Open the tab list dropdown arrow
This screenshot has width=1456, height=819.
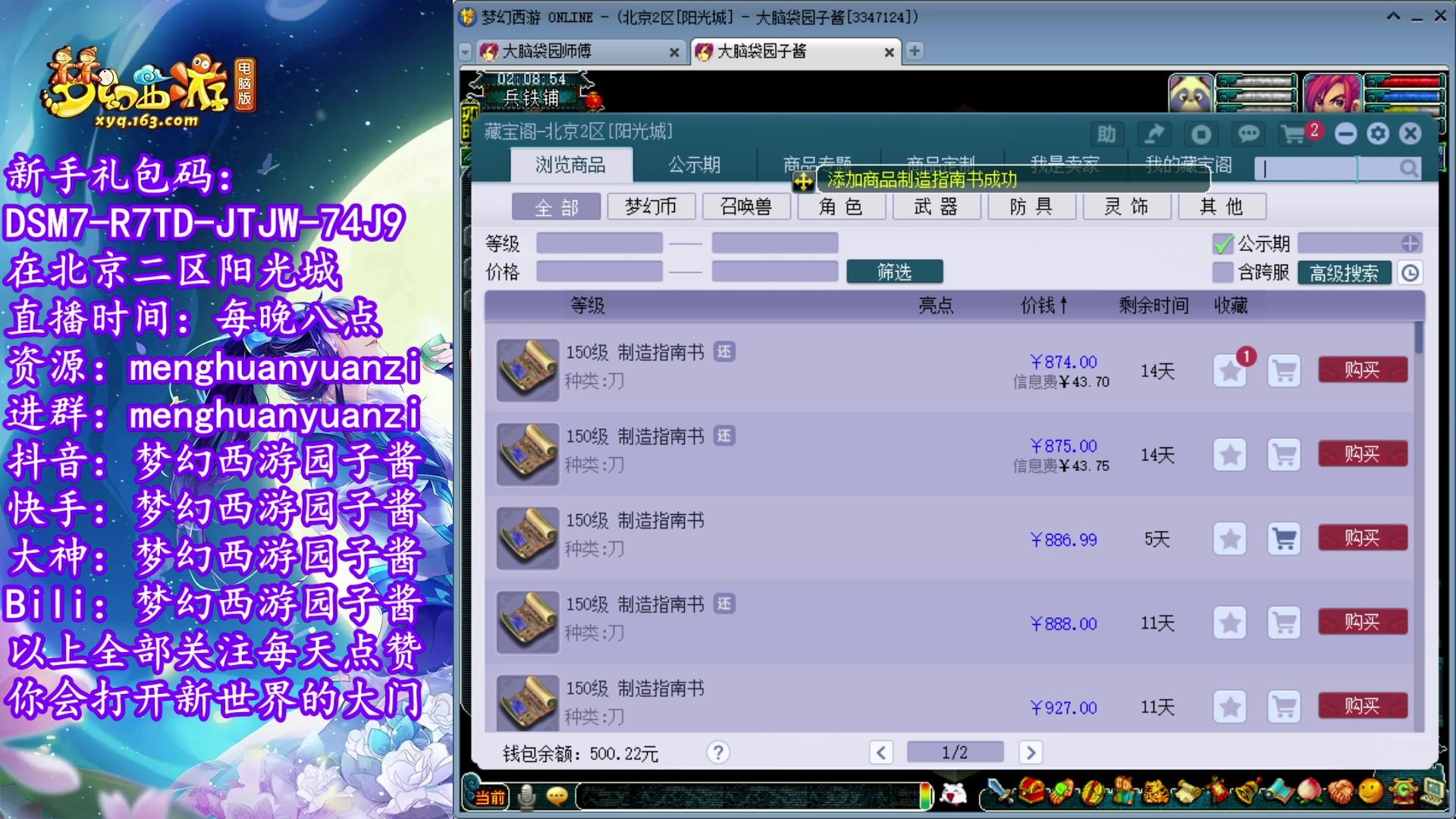coord(466,52)
